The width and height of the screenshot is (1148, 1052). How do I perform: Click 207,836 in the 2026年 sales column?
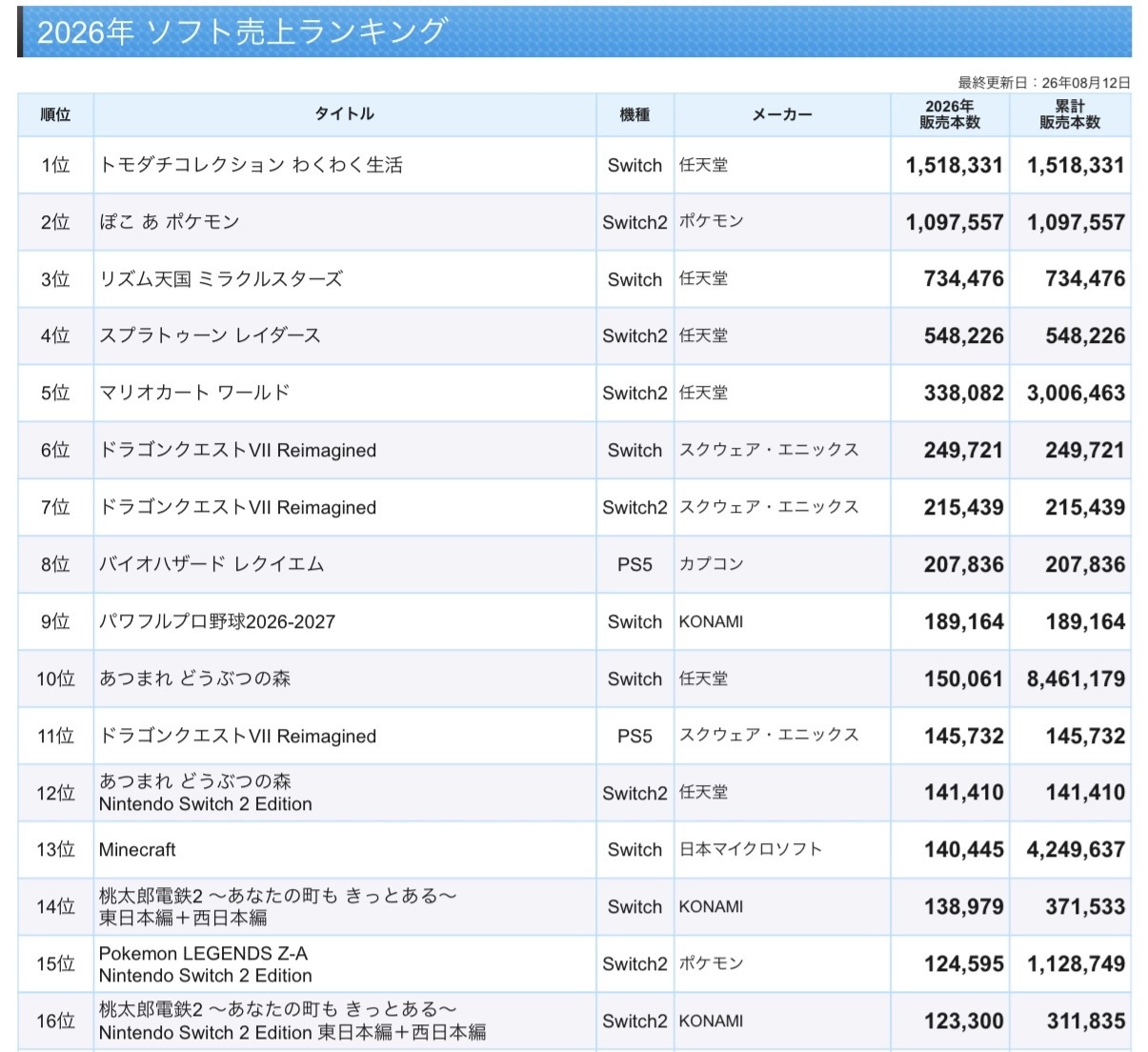pyautogui.click(x=963, y=564)
